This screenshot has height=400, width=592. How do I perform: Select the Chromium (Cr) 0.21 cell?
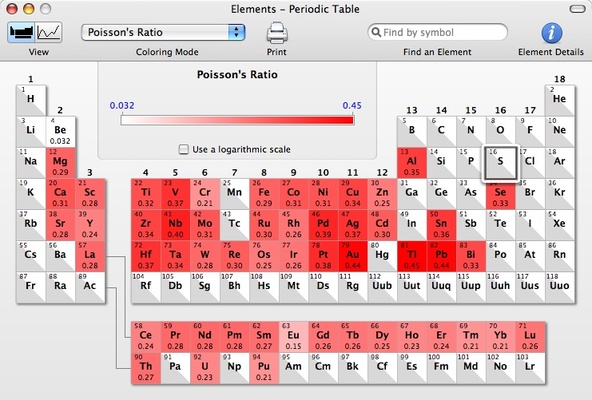click(x=205, y=194)
